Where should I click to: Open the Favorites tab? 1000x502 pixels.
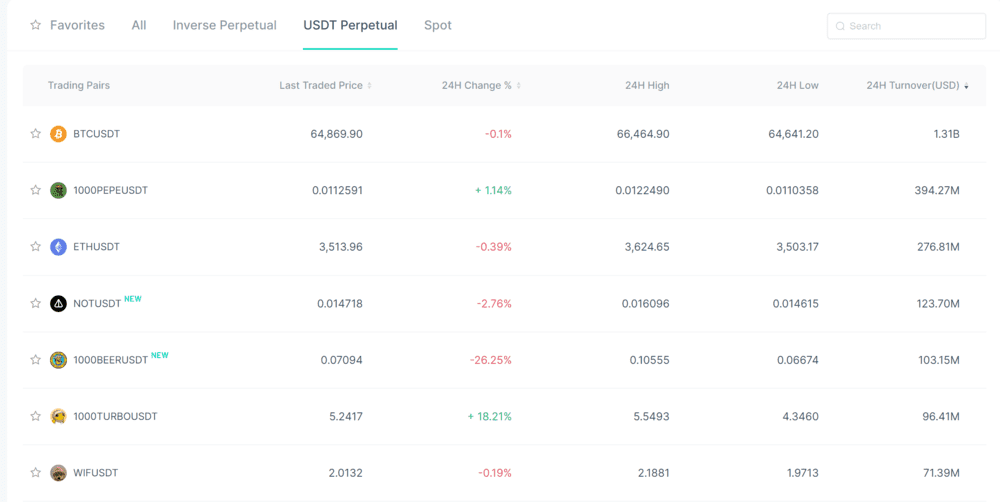coord(77,26)
